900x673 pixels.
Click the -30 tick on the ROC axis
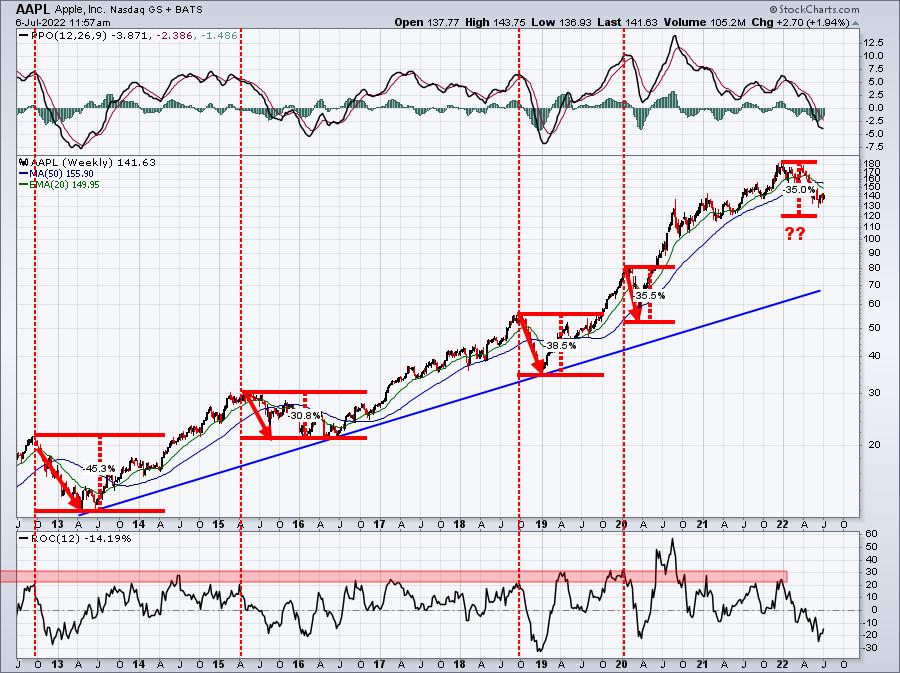point(870,648)
